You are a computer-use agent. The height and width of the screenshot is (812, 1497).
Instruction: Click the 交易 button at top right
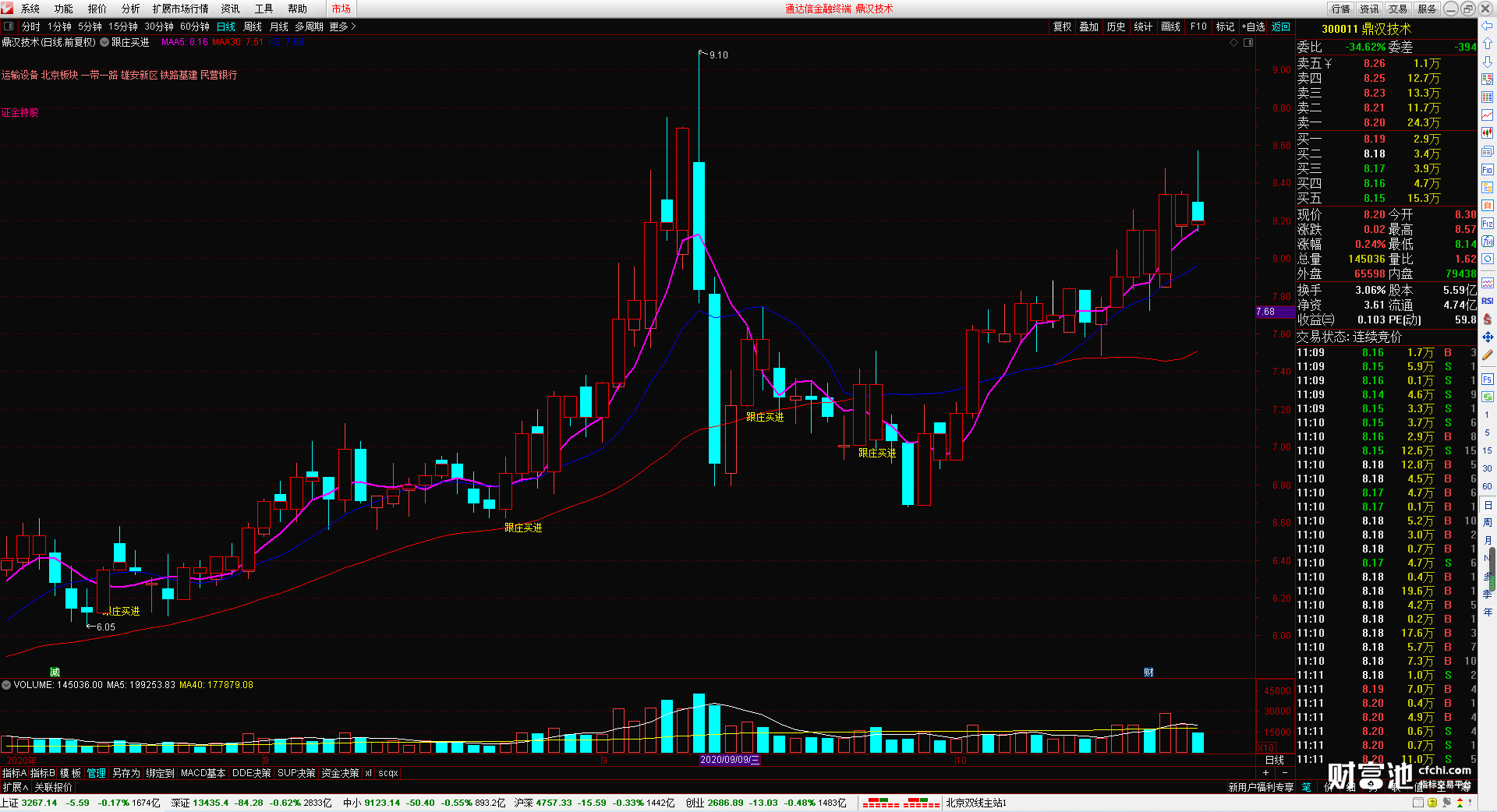point(1398,9)
